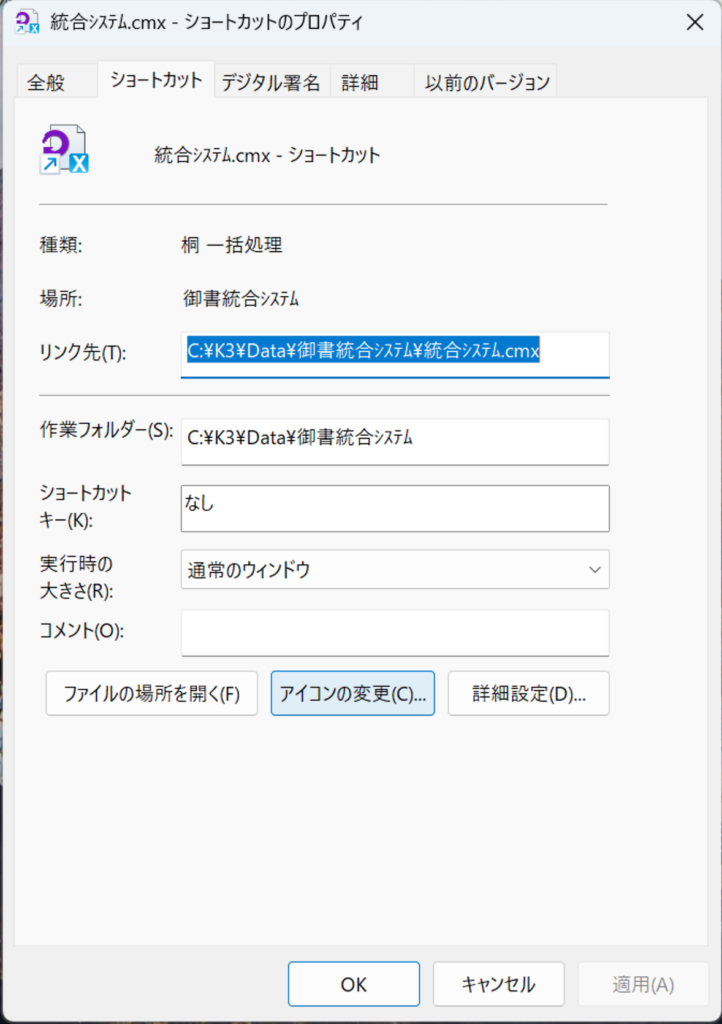This screenshot has height=1024, width=722.
Task: Click the 詳細設定 button
Action: point(528,693)
